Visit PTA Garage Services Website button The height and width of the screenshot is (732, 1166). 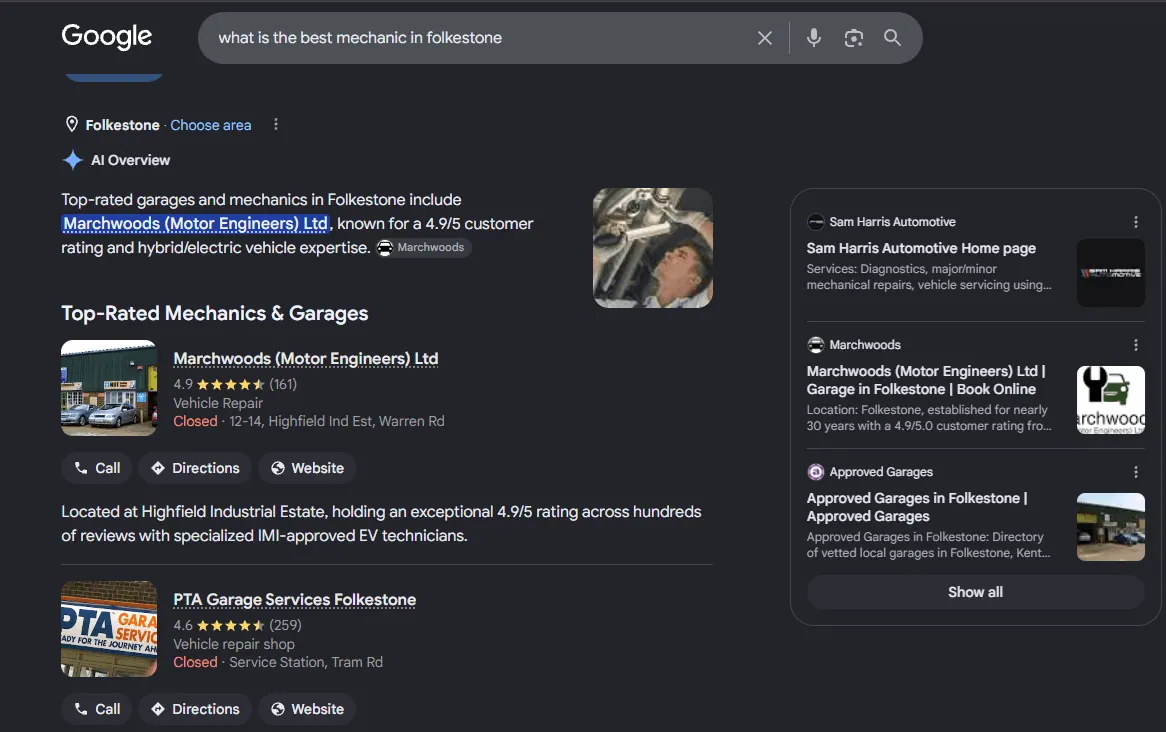[307, 709]
